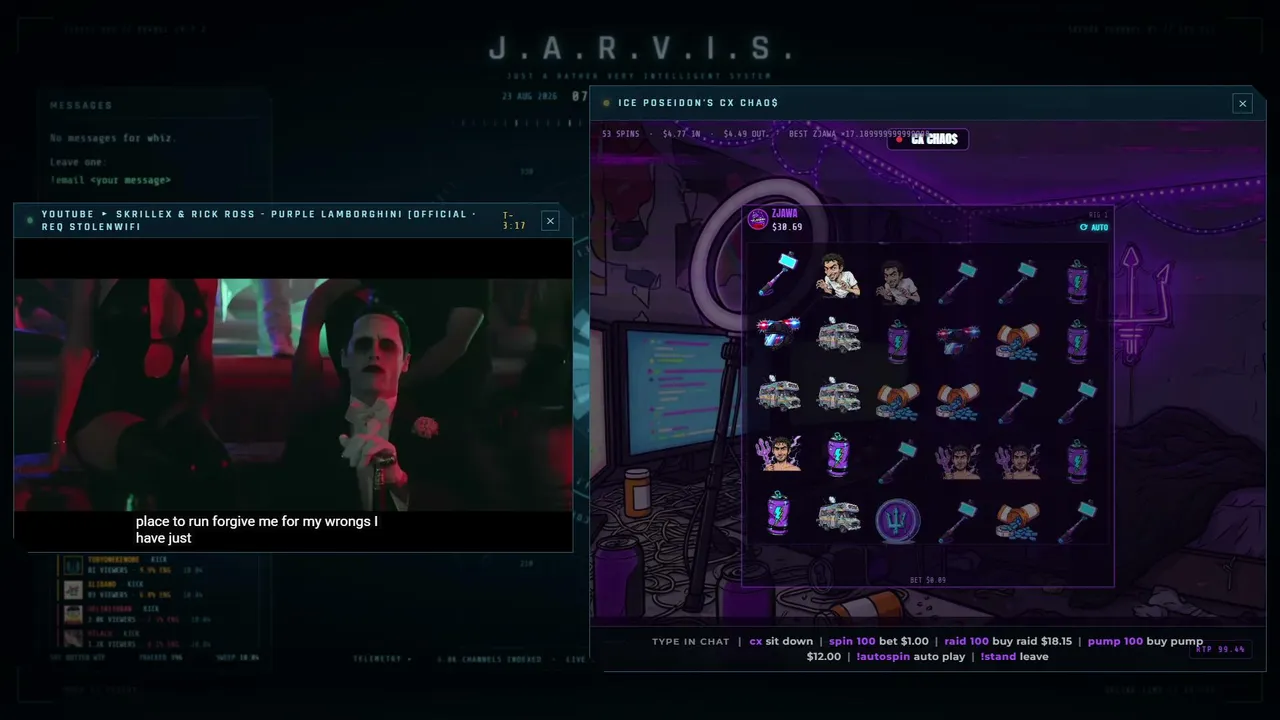
Task: Select the spilled pill bottle in the bottom row
Action: [x=1017, y=521]
